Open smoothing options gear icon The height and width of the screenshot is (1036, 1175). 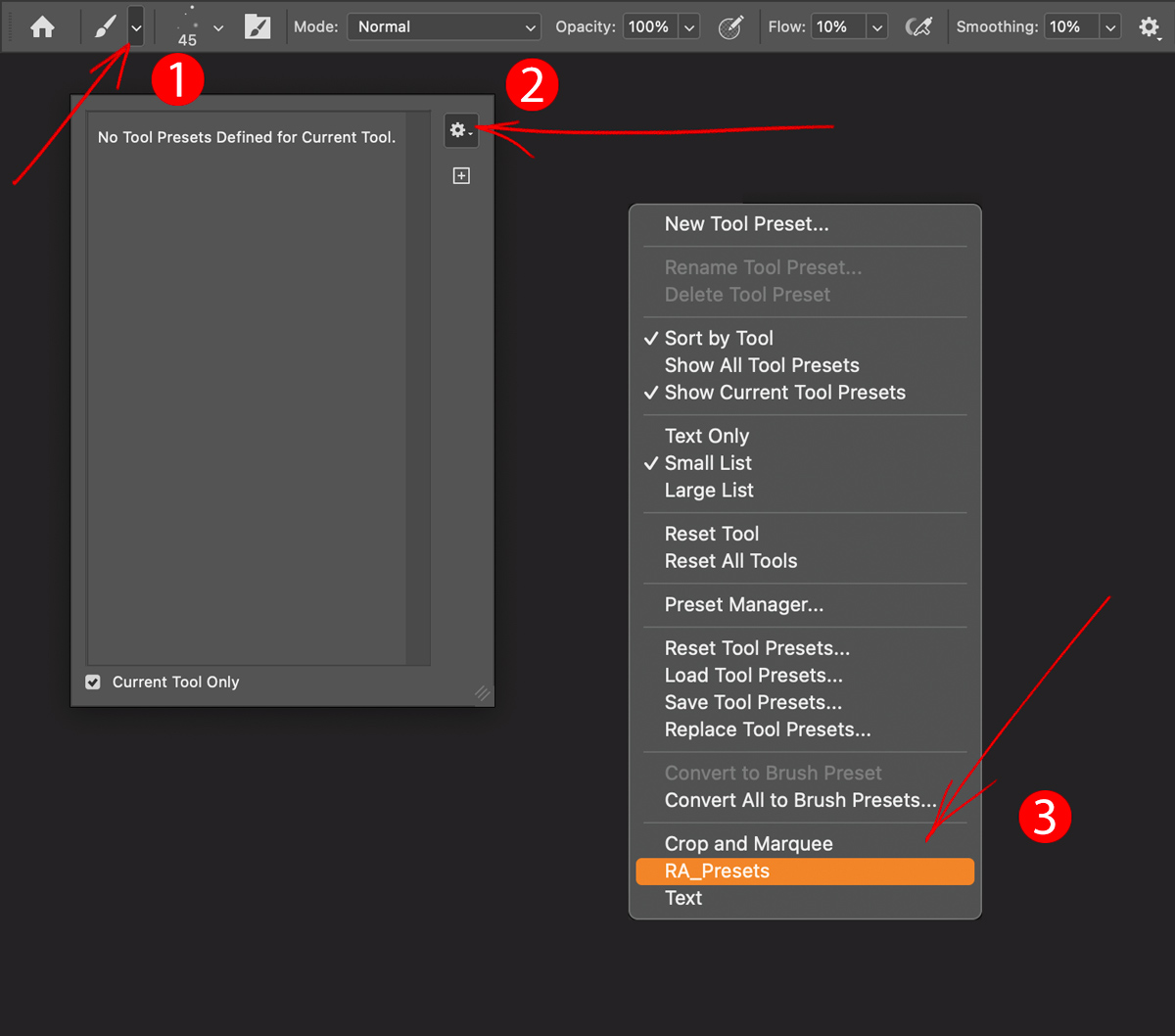[1150, 27]
